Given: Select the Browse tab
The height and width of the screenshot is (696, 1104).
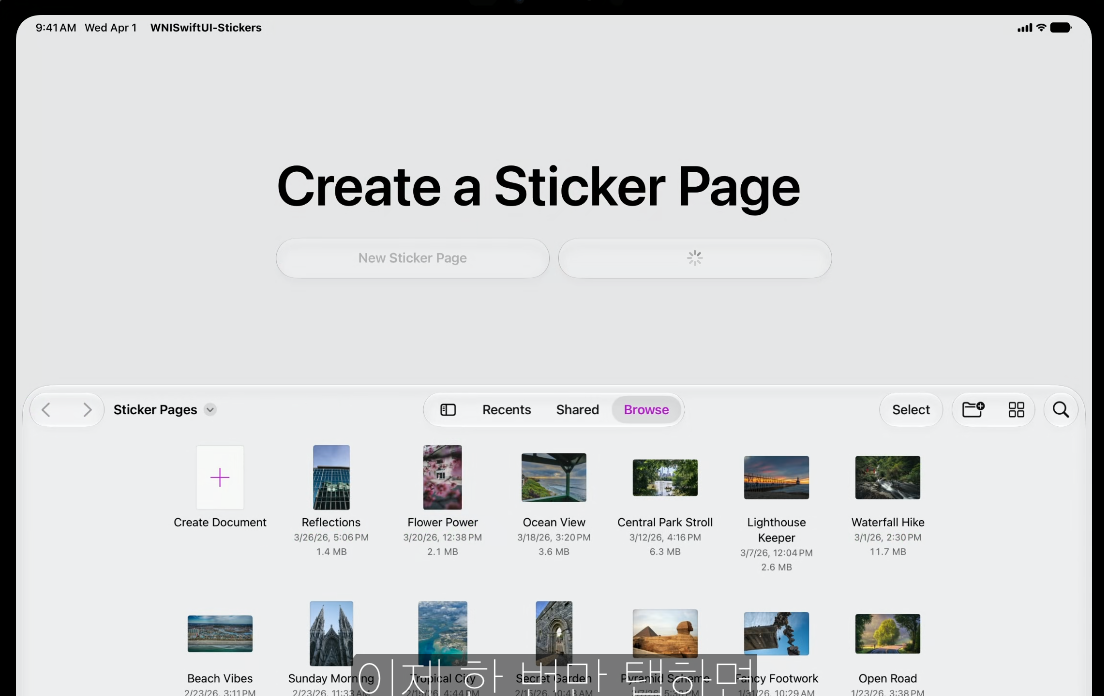Looking at the screenshot, I should pyautogui.click(x=646, y=410).
